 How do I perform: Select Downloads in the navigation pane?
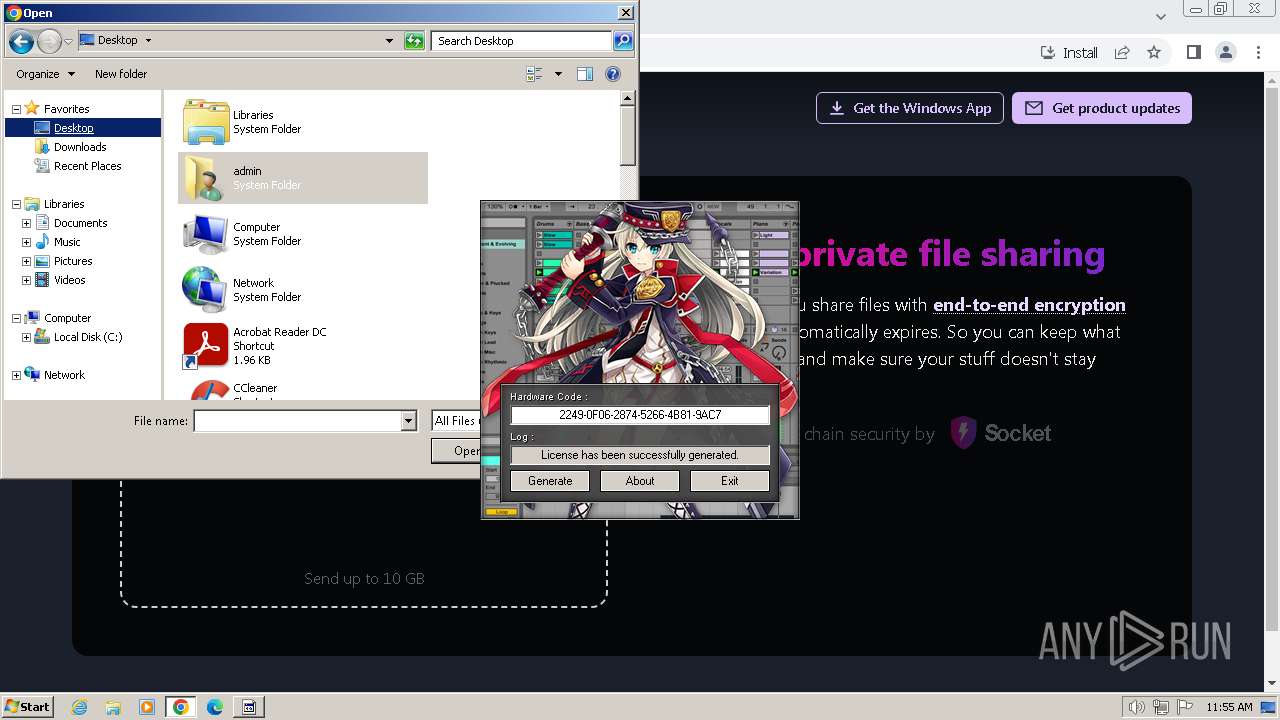(80, 147)
